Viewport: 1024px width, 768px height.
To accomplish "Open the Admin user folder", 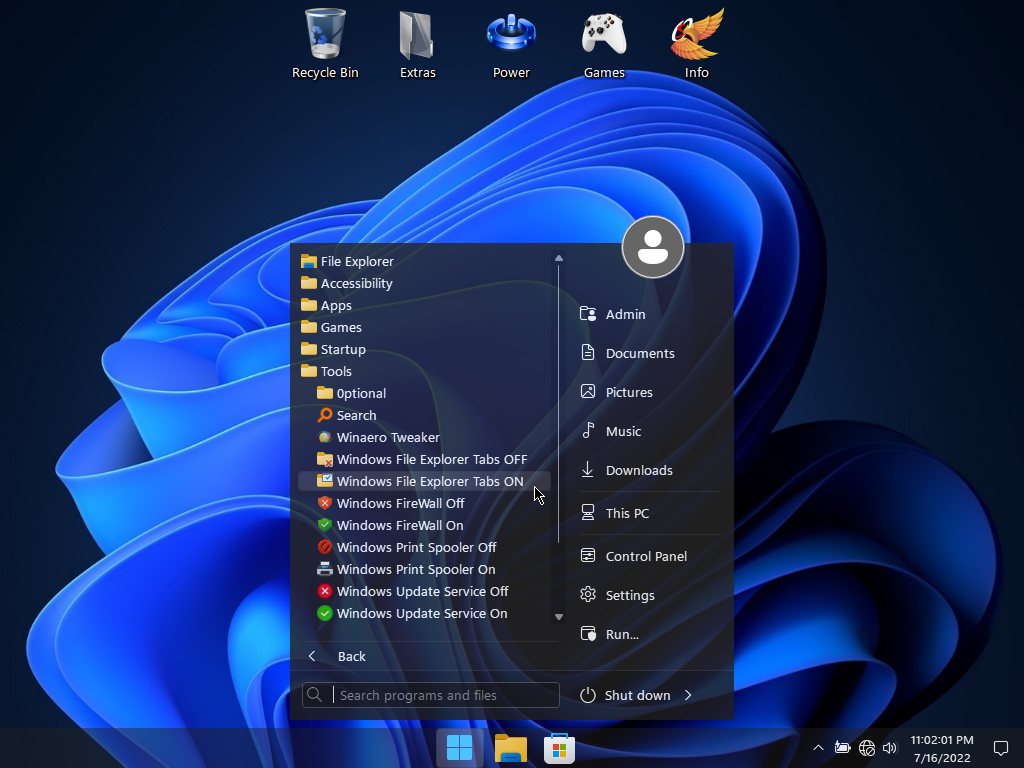I will click(649, 314).
